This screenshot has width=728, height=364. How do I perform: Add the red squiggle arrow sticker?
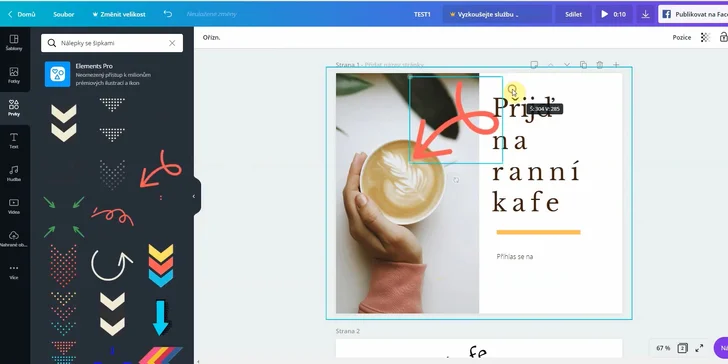[x=112, y=216]
